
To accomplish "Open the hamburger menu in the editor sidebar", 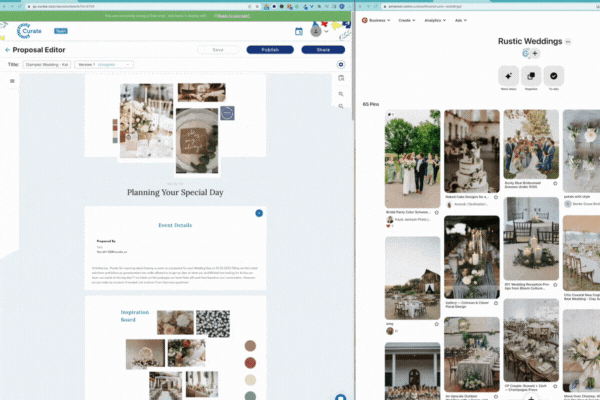I will point(12,81).
